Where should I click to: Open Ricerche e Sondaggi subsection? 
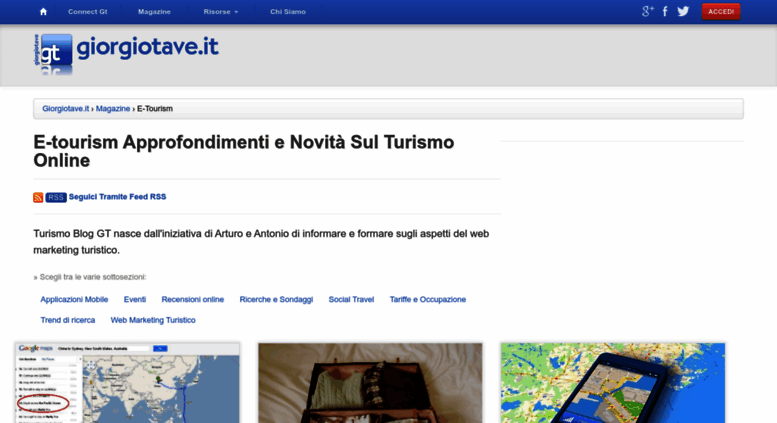coord(276,299)
